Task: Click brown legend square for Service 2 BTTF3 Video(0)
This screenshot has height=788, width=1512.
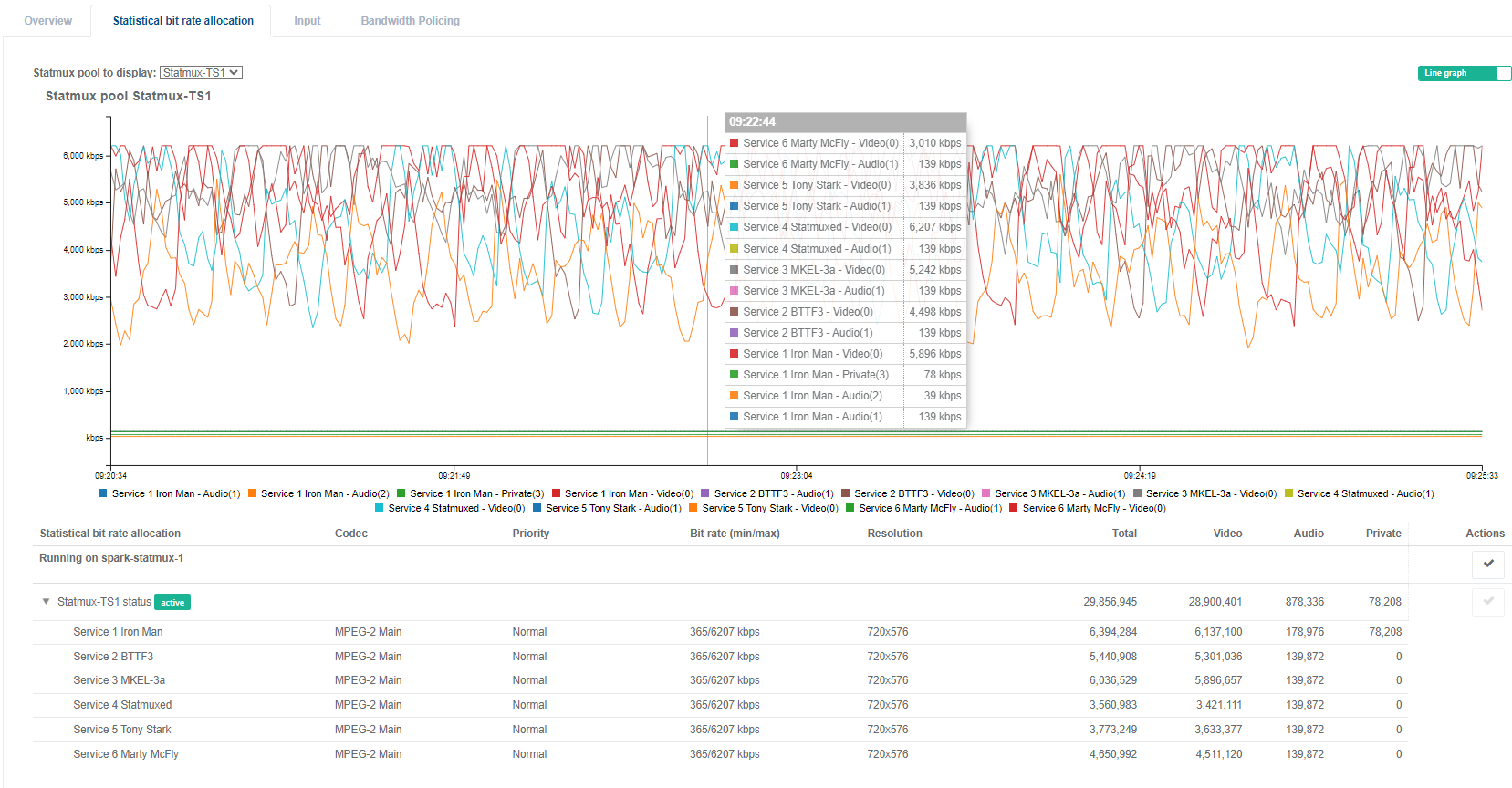Action: pyautogui.click(x=845, y=493)
